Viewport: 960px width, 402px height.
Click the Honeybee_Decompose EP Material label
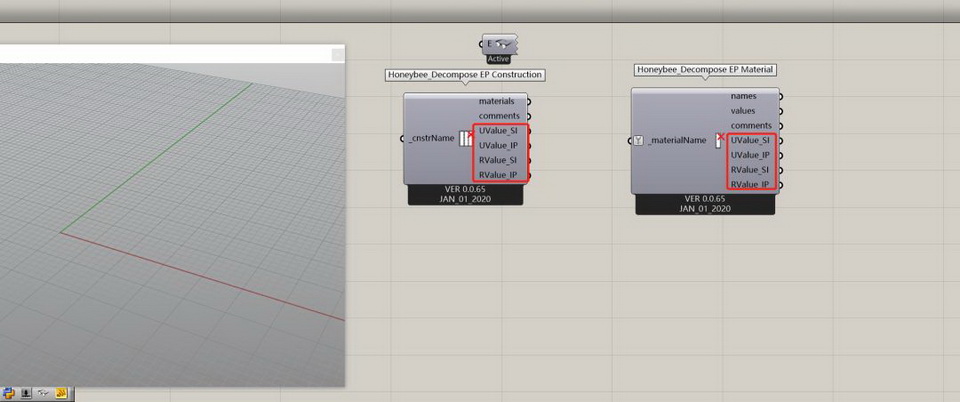pos(706,70)
